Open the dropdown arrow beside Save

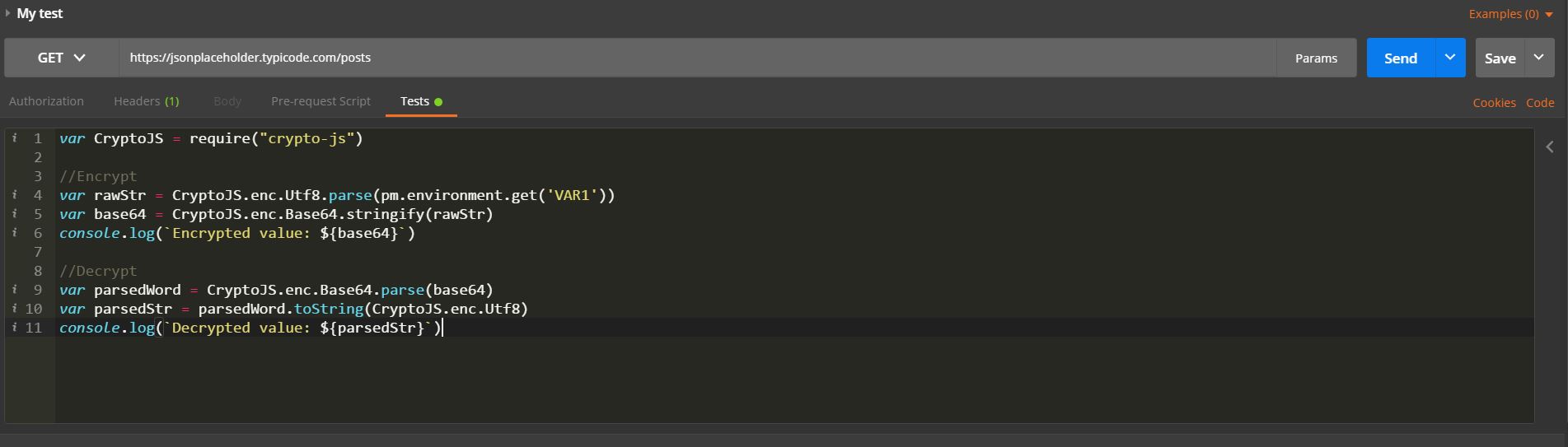tap(1538, 58)
